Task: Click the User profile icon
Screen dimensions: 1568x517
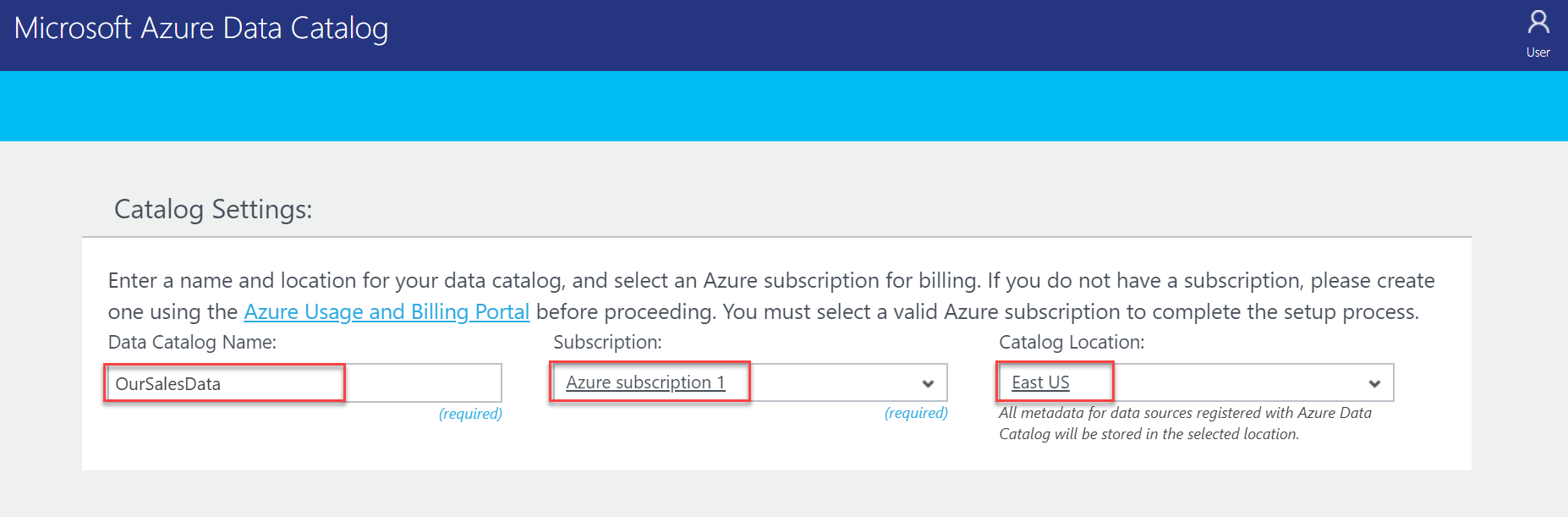Action: point(1538,22)
